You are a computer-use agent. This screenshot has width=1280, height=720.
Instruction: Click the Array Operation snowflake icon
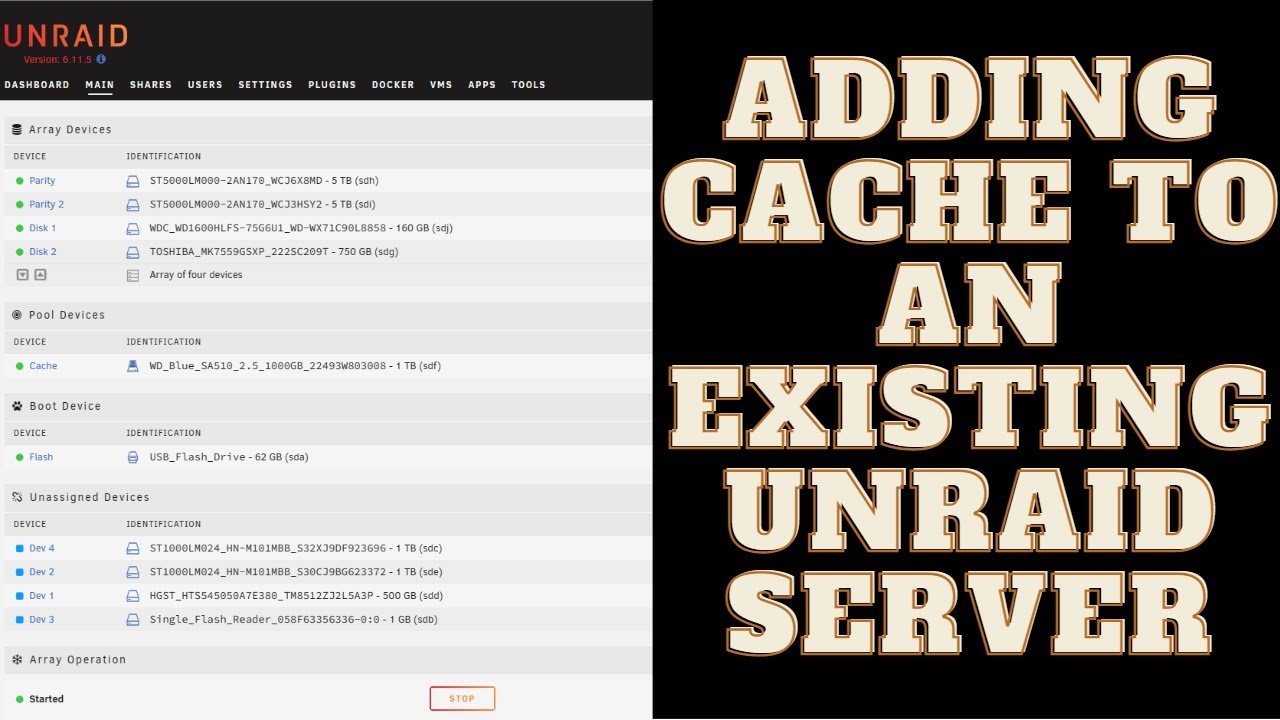tap(17, 660)
